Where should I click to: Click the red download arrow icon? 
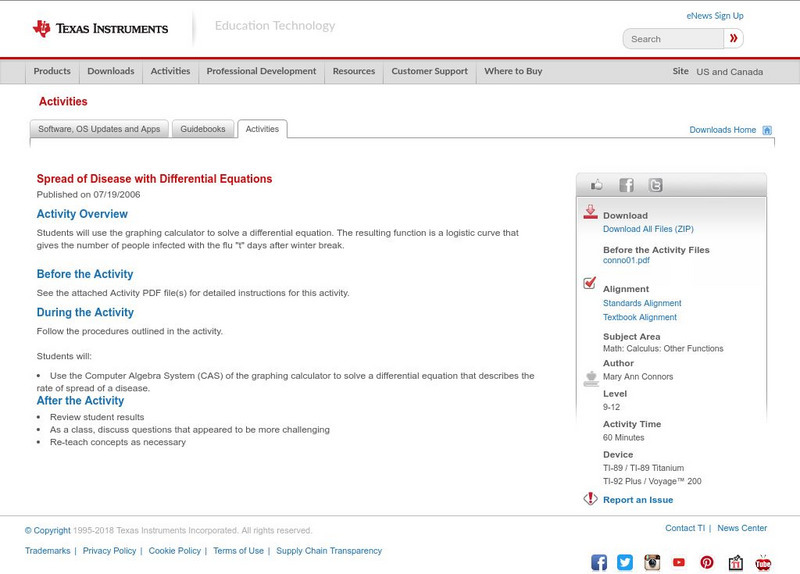click(590, 212)
